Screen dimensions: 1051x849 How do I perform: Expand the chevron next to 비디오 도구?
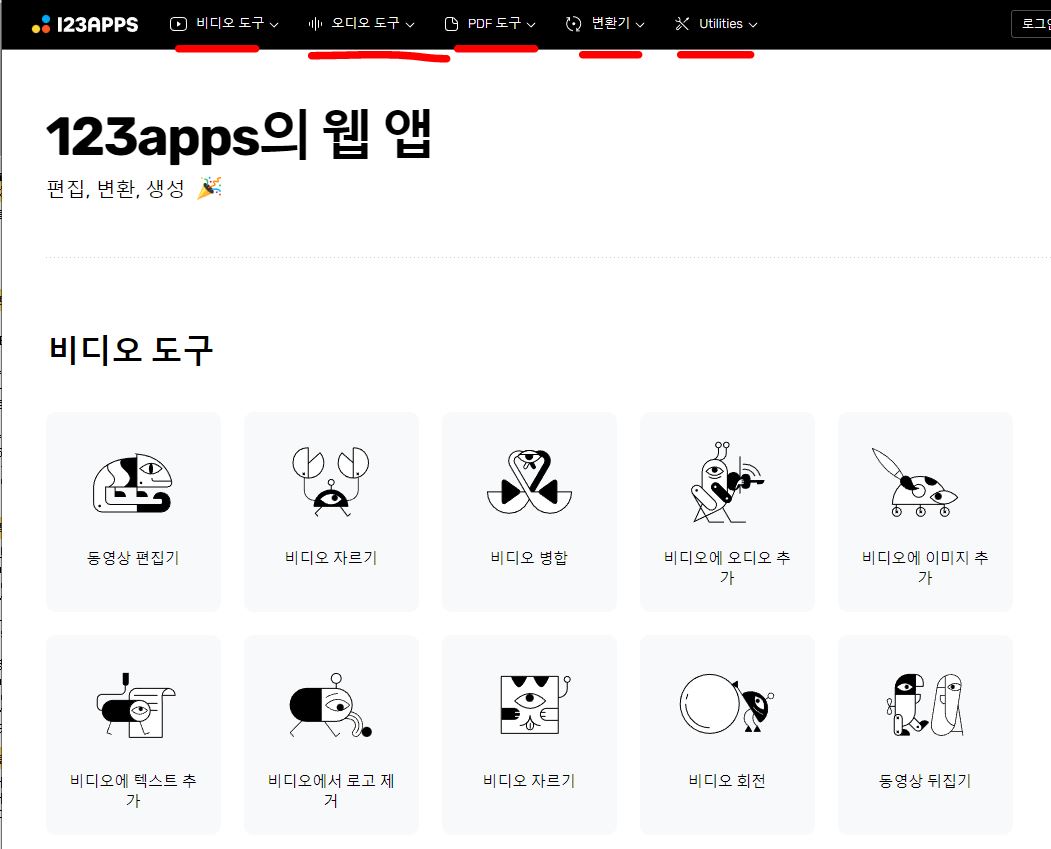pyautogui.click(x=274, y=25)
